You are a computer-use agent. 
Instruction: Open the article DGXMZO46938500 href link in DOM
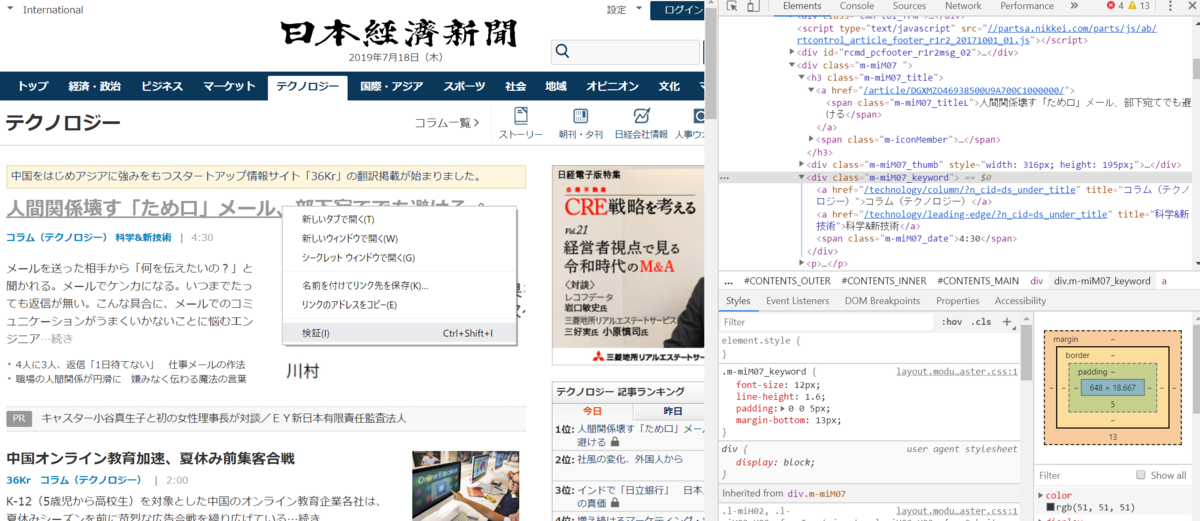click(x=965, y=89)
